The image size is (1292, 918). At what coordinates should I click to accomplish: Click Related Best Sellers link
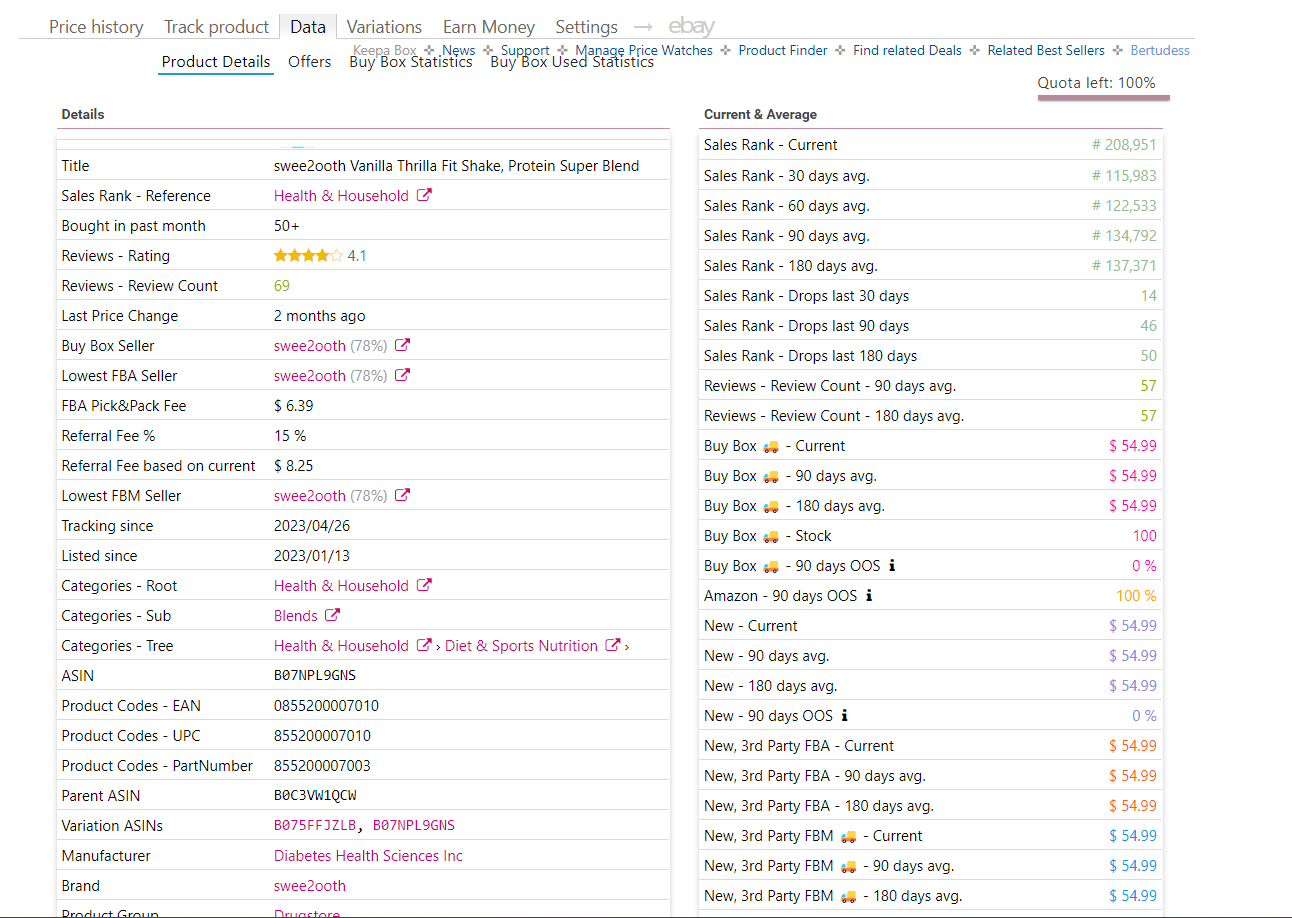(1046, 50)
